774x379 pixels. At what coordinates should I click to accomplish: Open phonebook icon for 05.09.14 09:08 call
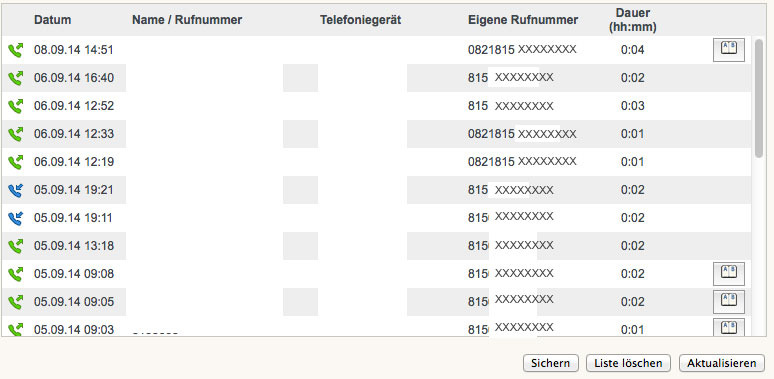coord(729,273)
